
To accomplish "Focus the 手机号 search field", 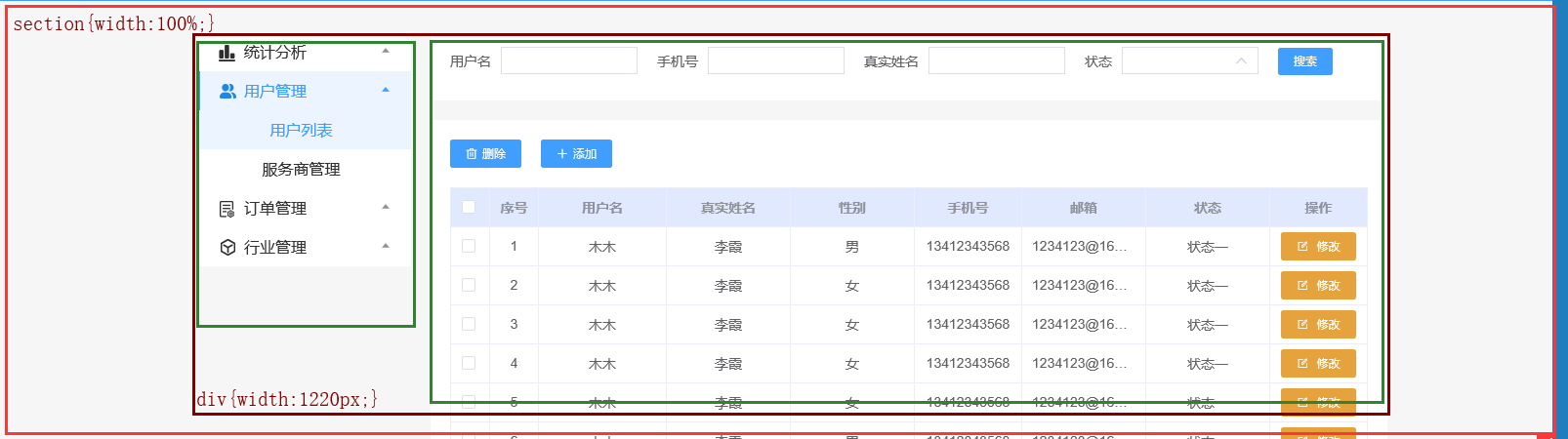I will tap(776, 61).
